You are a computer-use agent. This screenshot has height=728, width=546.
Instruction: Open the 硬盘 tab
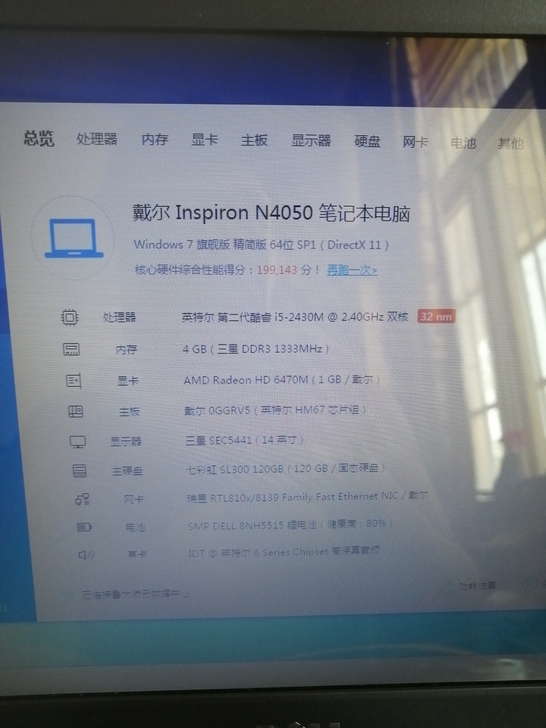[367, 141]
